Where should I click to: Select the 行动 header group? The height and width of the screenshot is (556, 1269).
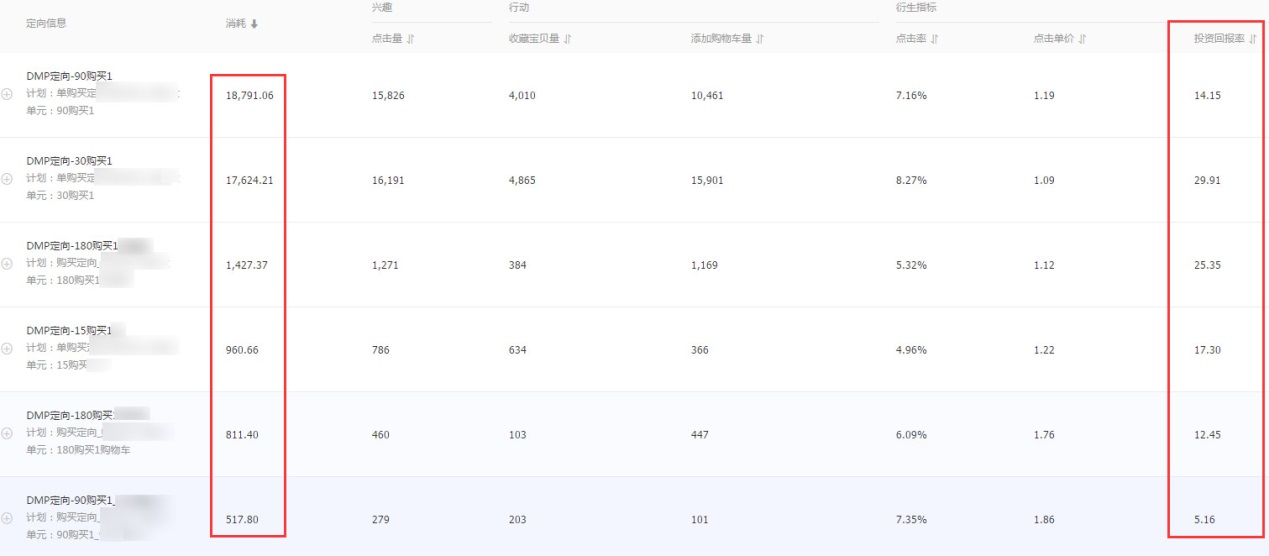[x=518, y=8]
